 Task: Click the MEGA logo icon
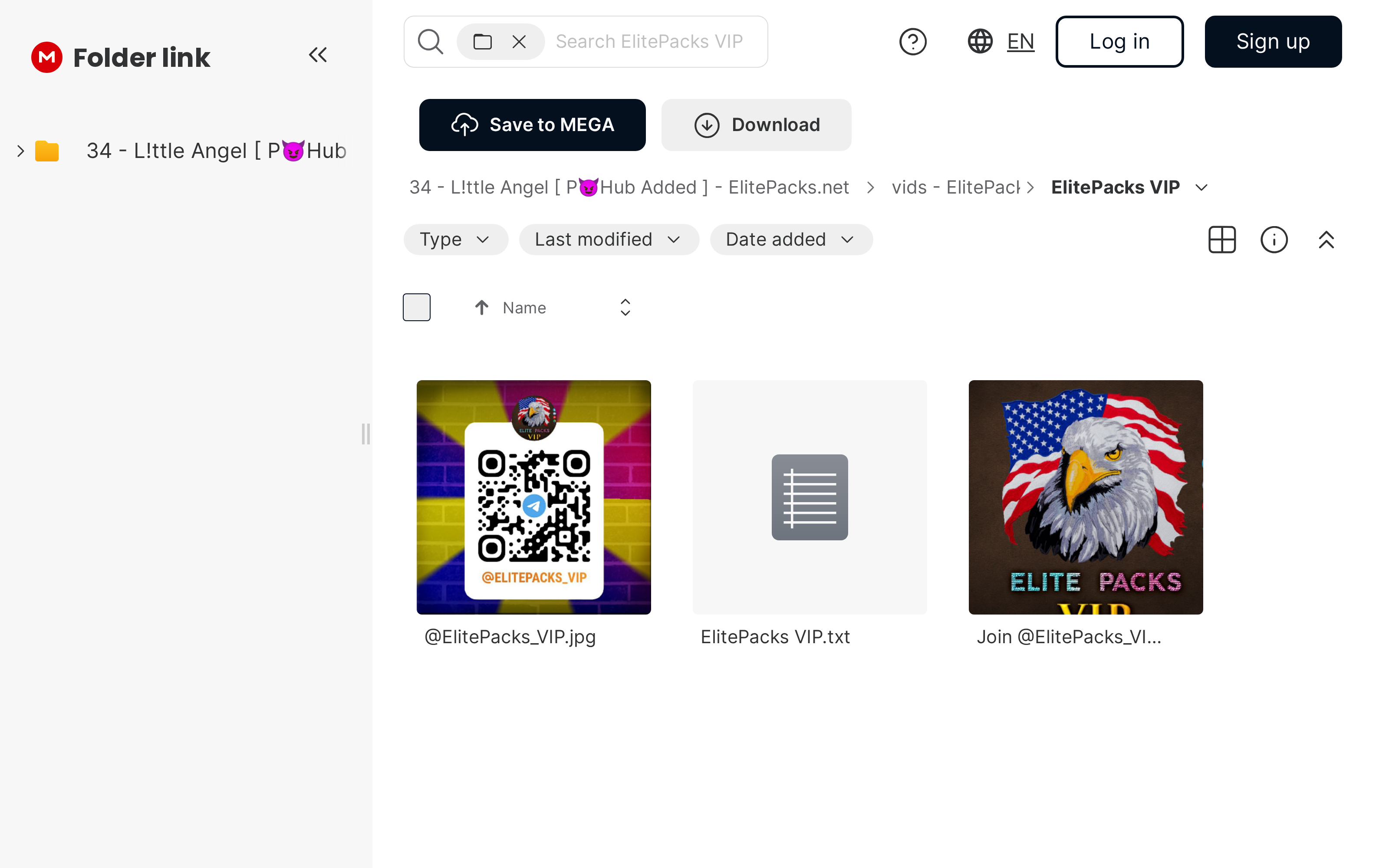46,57
